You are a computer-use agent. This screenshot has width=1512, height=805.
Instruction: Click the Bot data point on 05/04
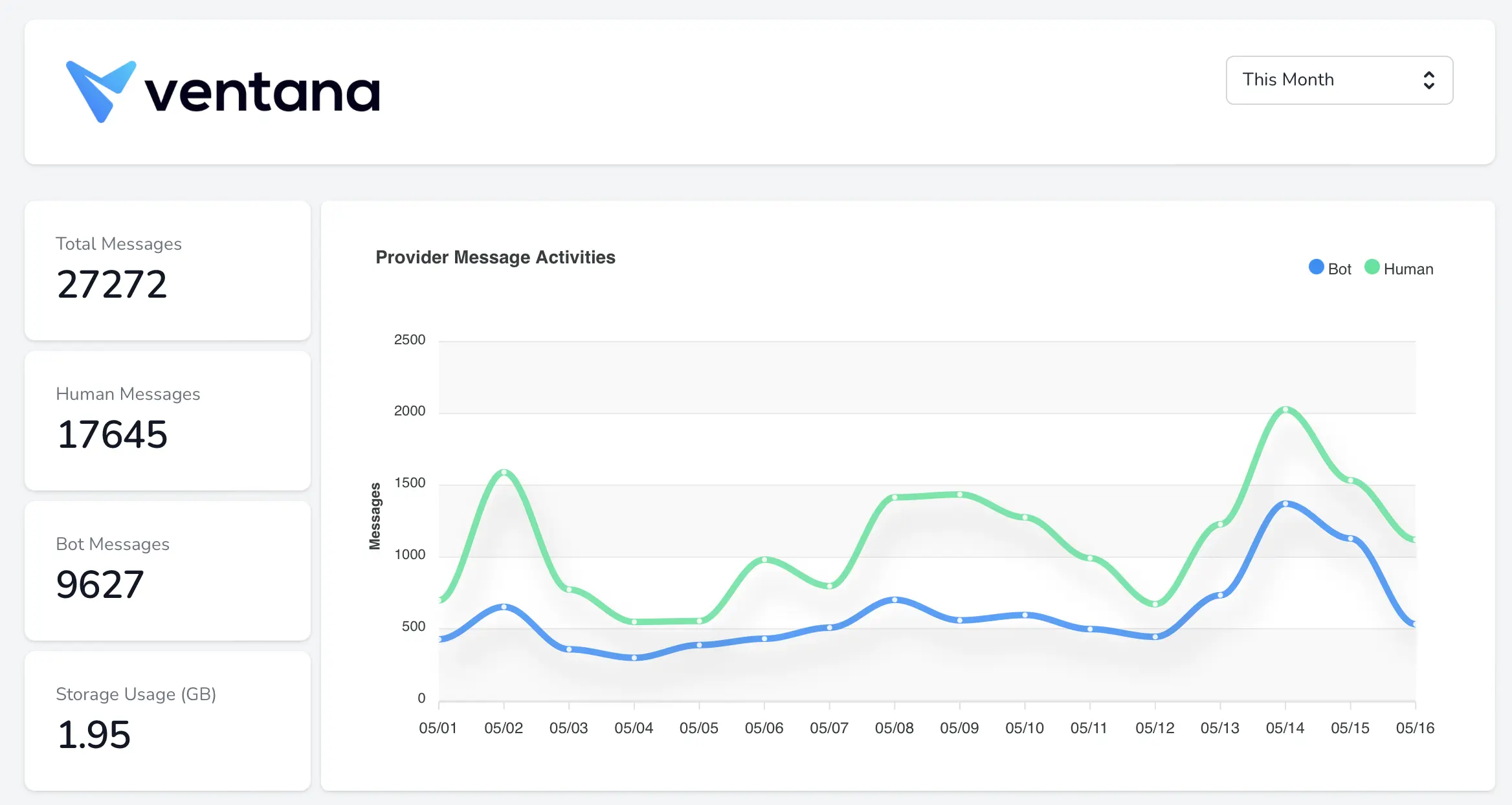coord(634,657)
